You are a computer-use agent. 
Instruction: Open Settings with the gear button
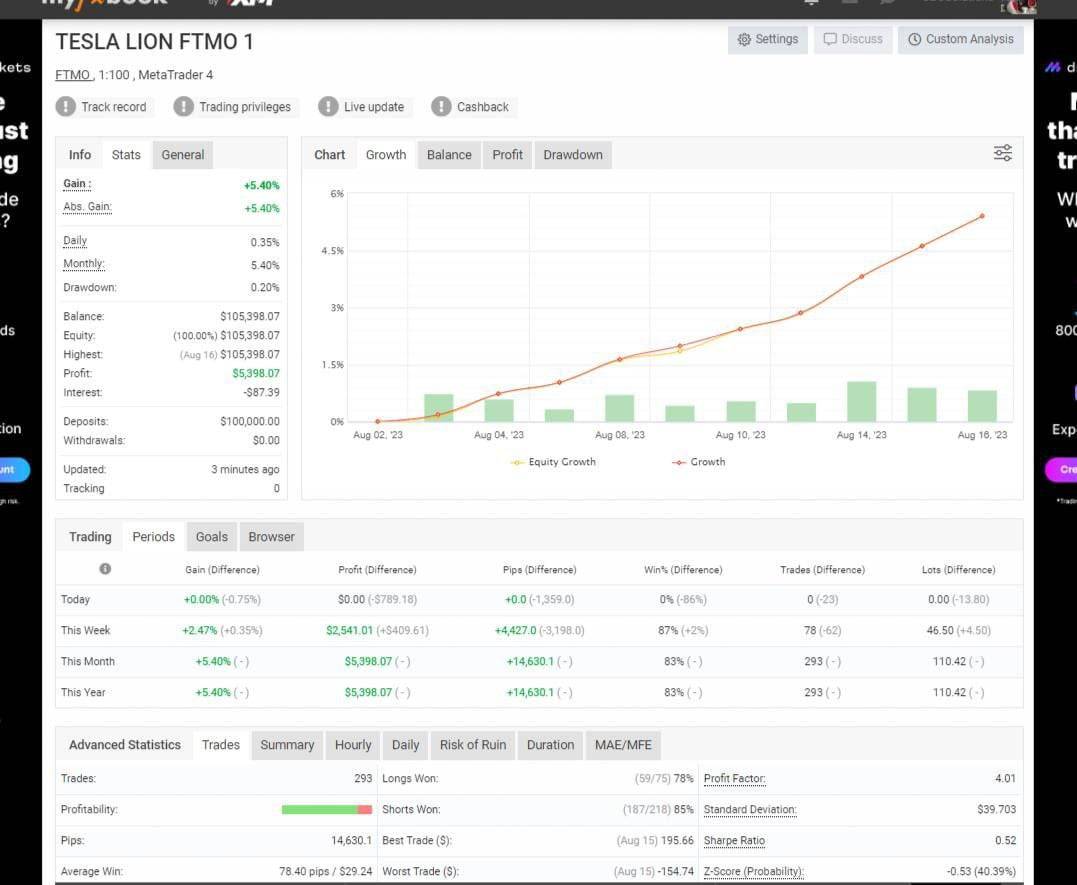[x=768, y=39]
